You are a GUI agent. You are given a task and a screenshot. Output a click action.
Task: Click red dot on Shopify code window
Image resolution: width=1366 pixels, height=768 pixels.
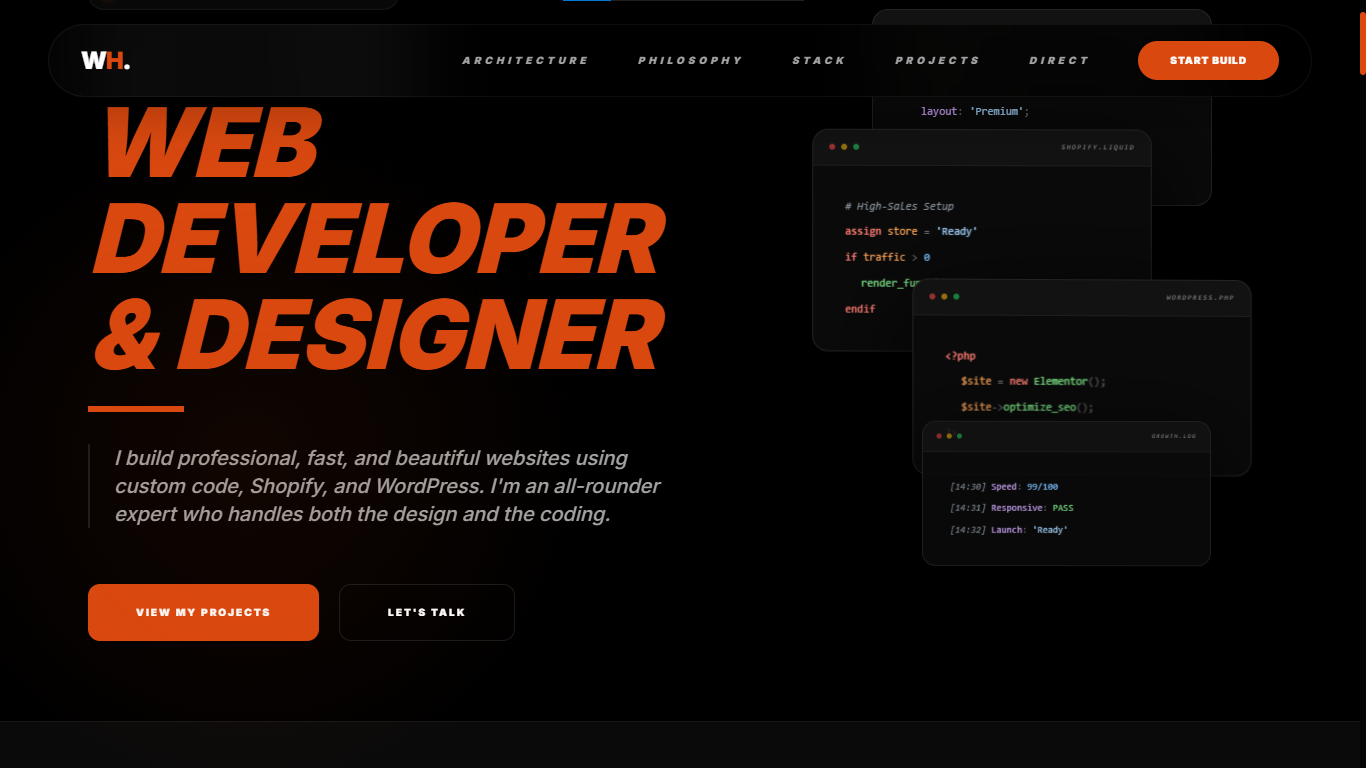click(x=832, y=147)
